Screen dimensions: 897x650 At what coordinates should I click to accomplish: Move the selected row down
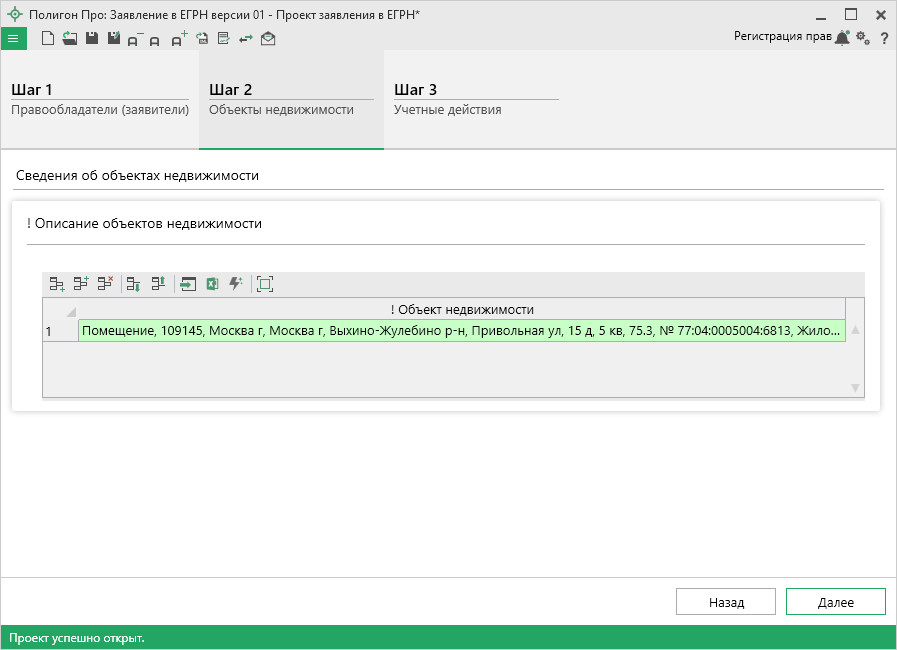click(134, 284)
